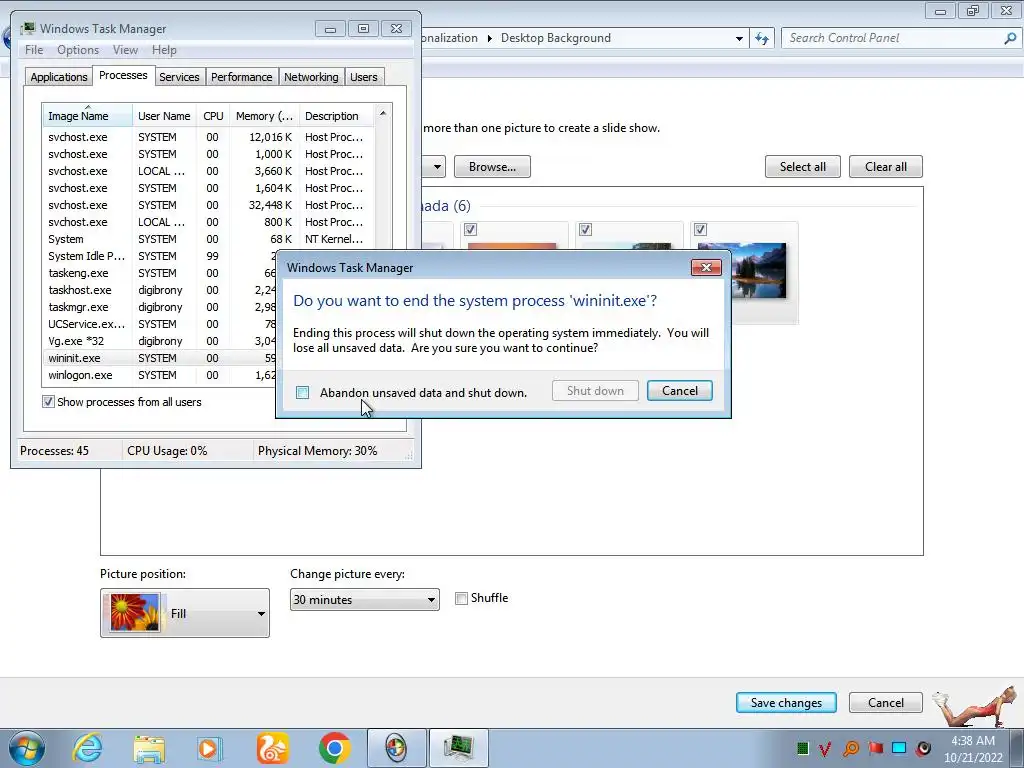Switch to the Networking tab
Image resolution: width=1024 pixels, height=768 pixels.
tap(311, 77)
